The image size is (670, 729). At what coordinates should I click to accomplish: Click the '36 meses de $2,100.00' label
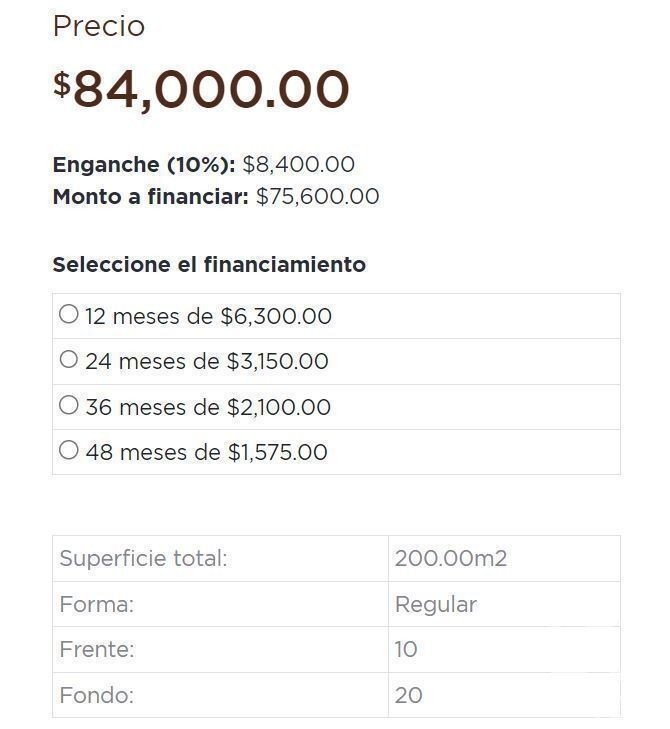[x=208, y=407]
